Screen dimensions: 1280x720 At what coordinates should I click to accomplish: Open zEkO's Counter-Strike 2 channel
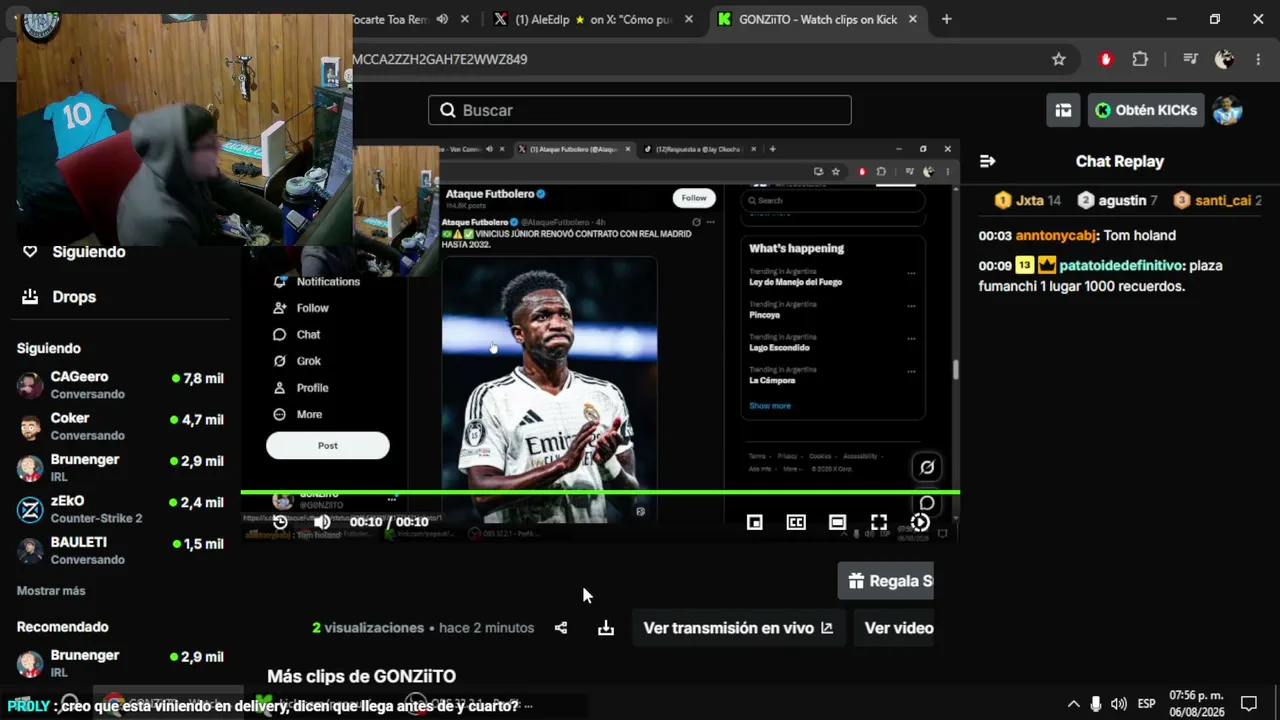pyautogui.click(x=120, y=509)
